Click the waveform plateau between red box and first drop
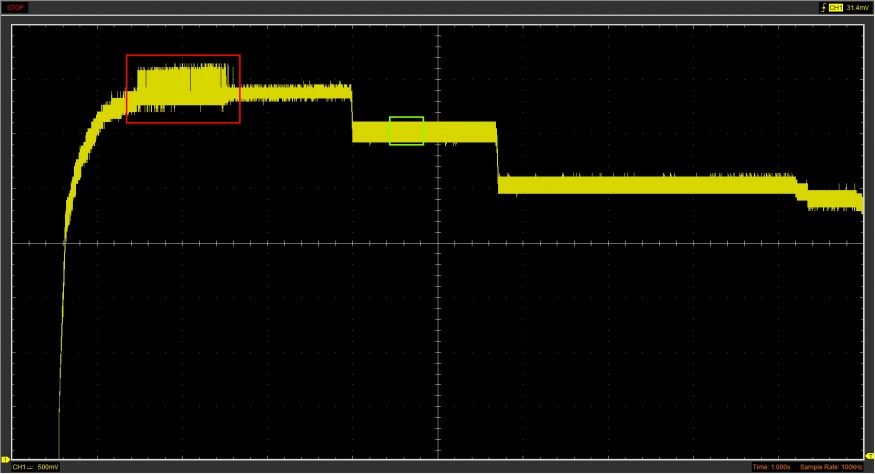875x474 pixels. pyautogui.click(x=295, y=93)
